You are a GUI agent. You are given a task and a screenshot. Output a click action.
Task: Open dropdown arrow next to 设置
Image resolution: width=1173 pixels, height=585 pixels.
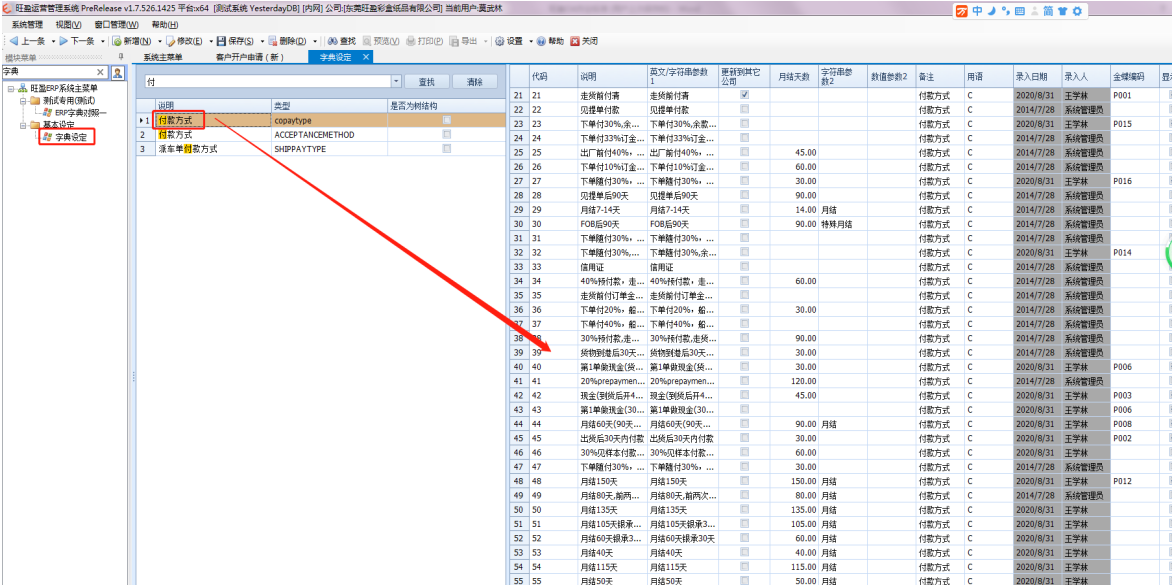(x=530, y=41)
